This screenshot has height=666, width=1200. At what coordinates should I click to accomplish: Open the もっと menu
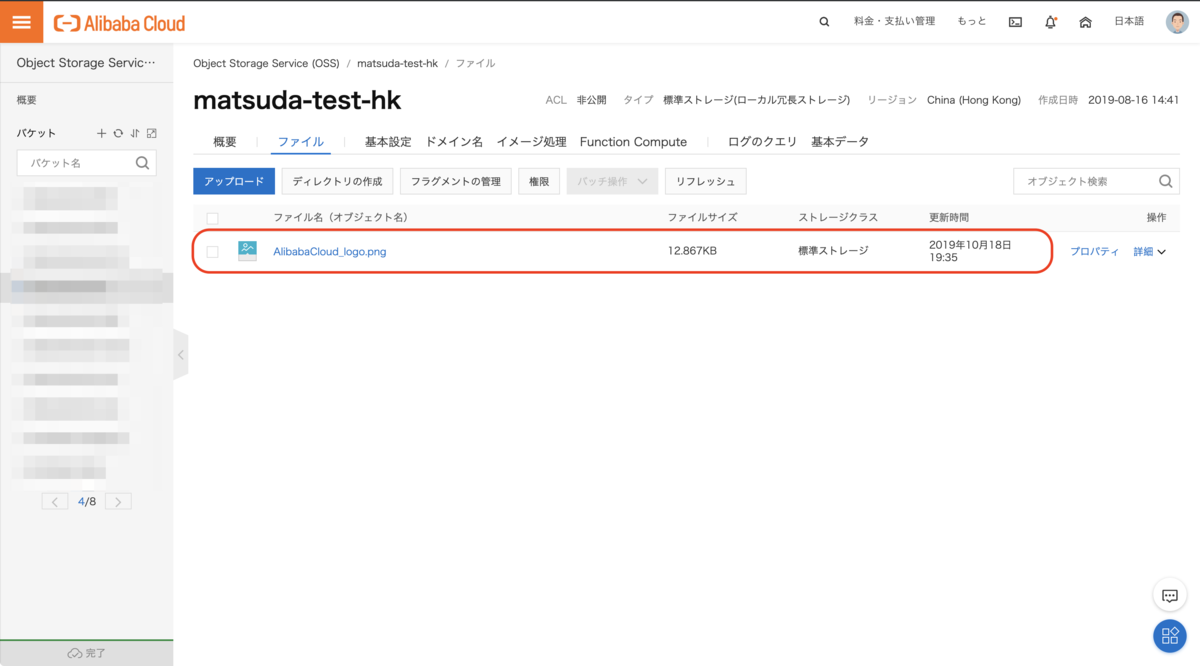coord(971,21)
